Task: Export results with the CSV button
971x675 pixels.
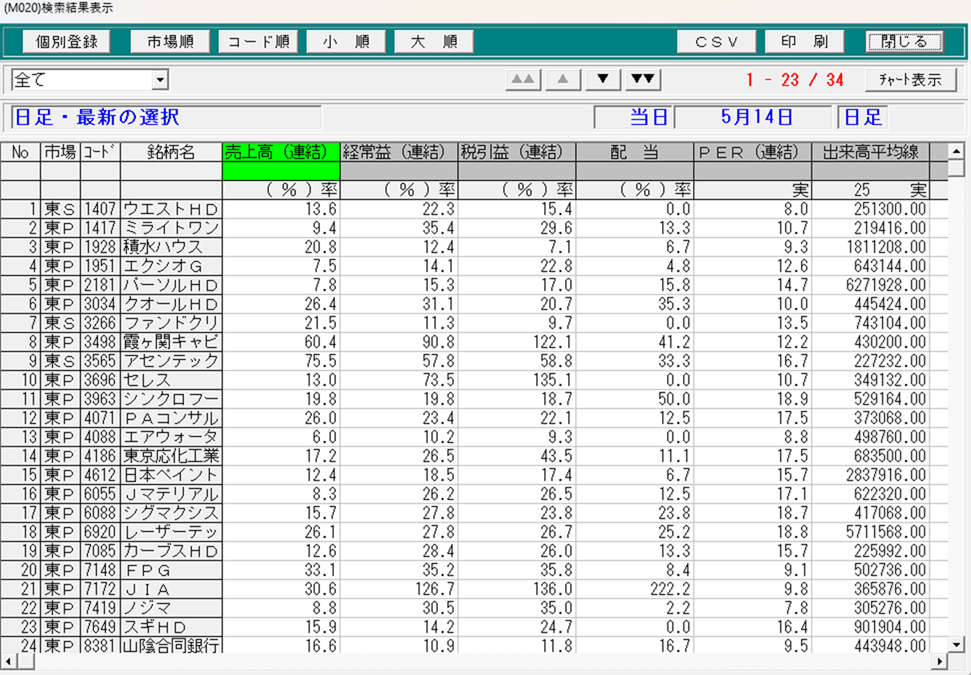Action: (716, 41)
